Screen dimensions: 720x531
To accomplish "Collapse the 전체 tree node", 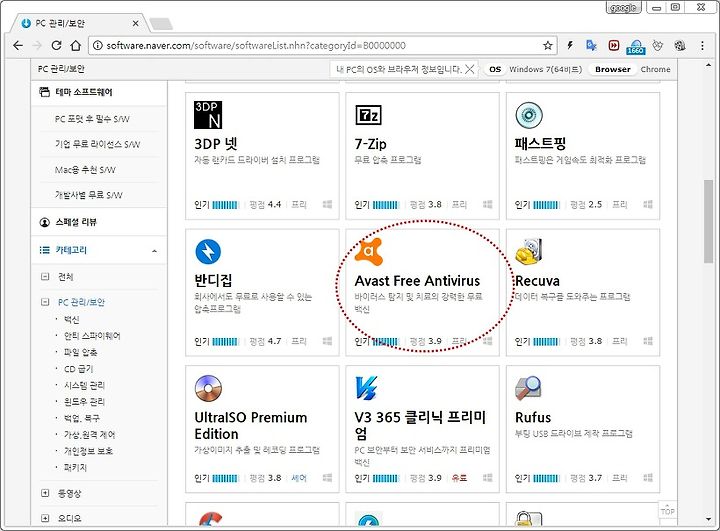I will coord(45,277).
